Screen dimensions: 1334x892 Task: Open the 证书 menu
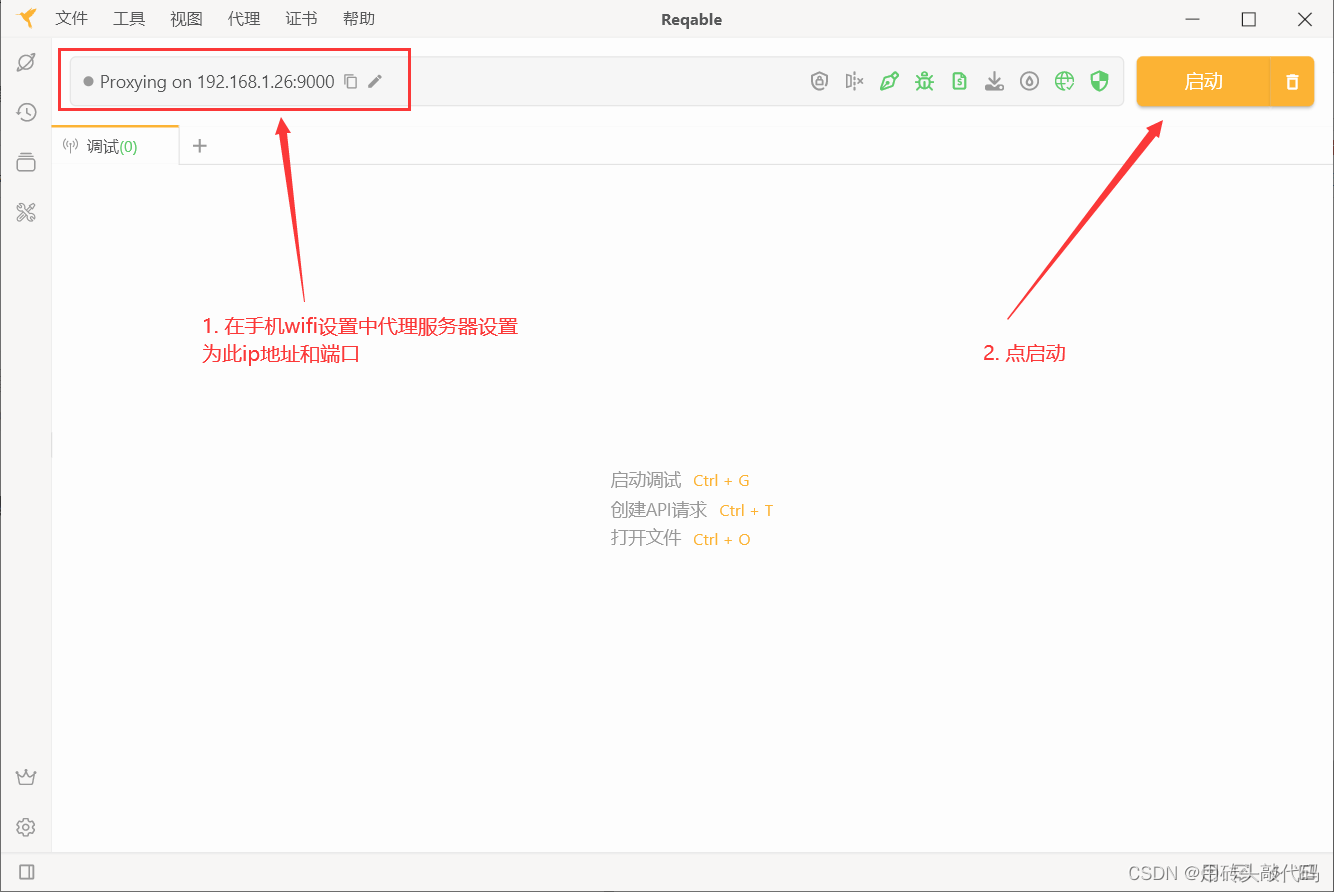coord(301,19)
